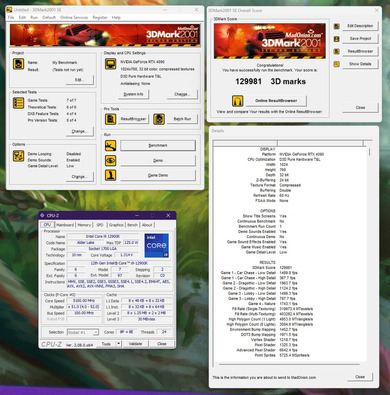Screen dimensions: 390x395
Task: Click the Save Project icon
Action: [337, 39]
